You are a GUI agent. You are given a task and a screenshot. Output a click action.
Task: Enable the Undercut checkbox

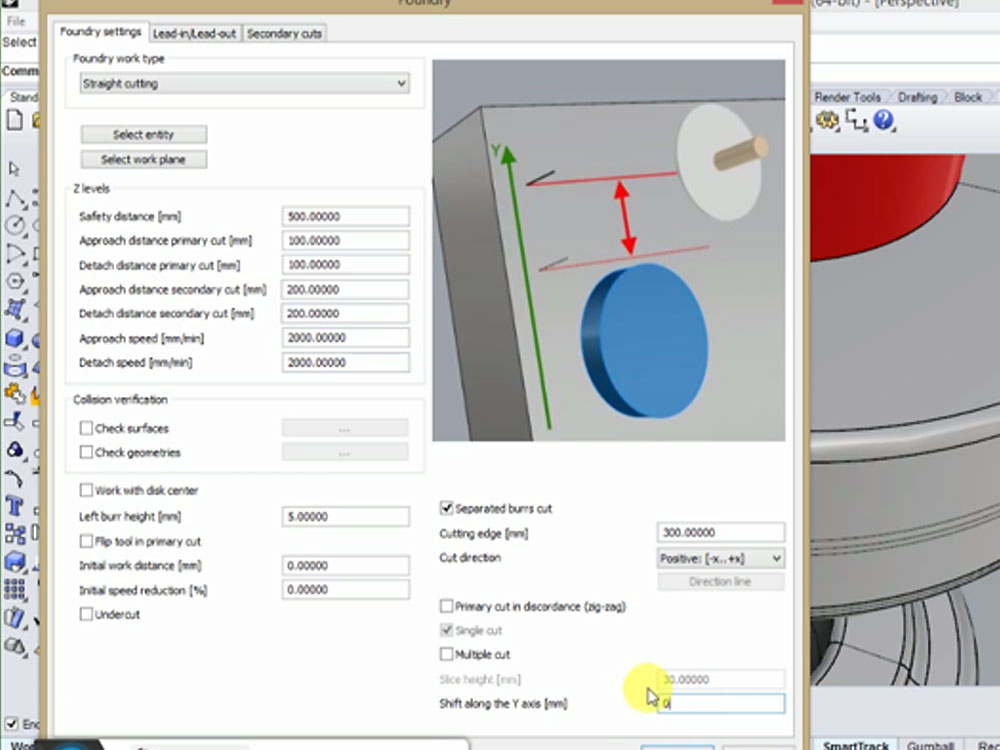pos(86,614)
